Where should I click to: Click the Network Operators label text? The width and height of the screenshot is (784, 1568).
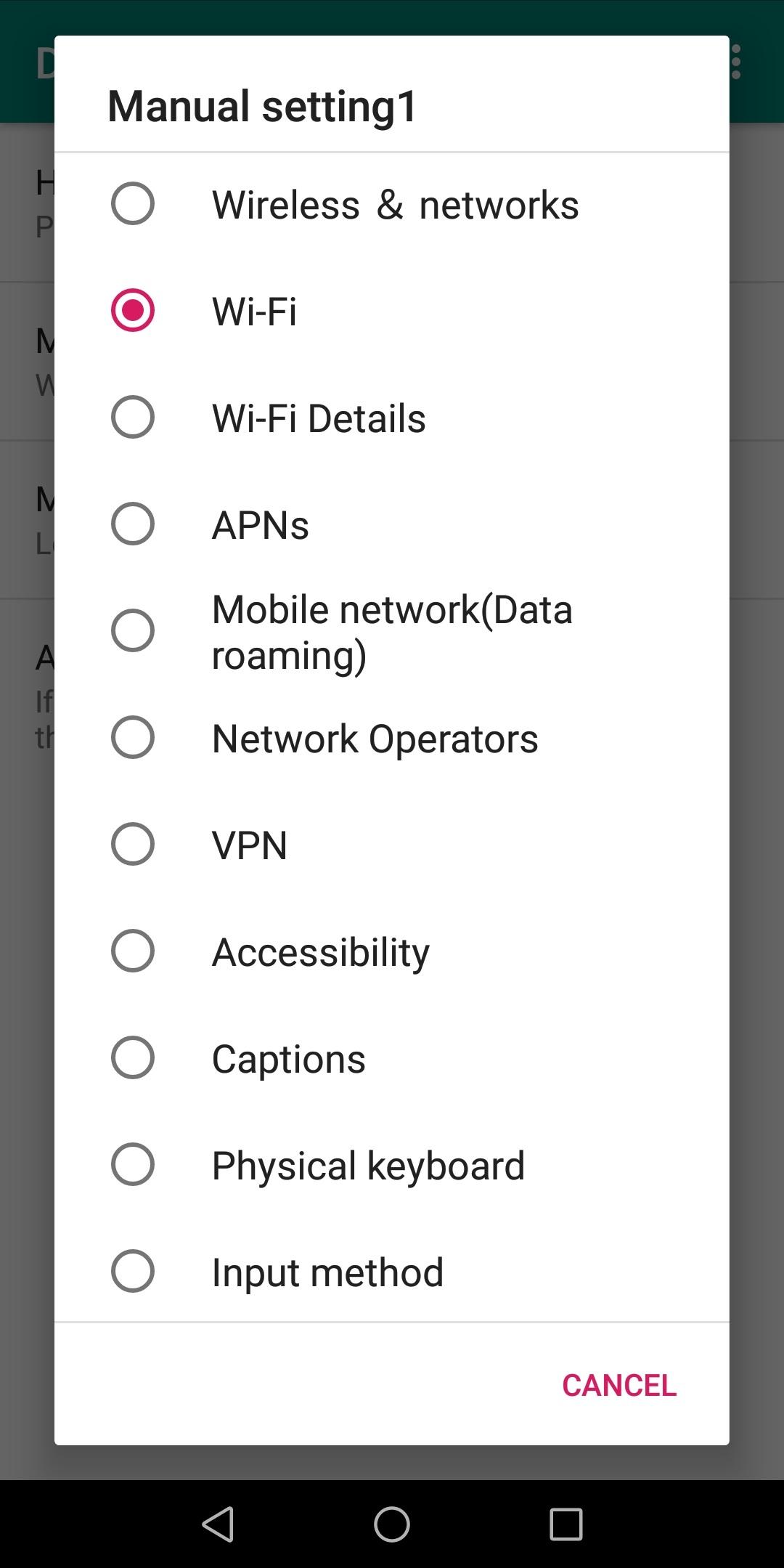tap(375, 739)
